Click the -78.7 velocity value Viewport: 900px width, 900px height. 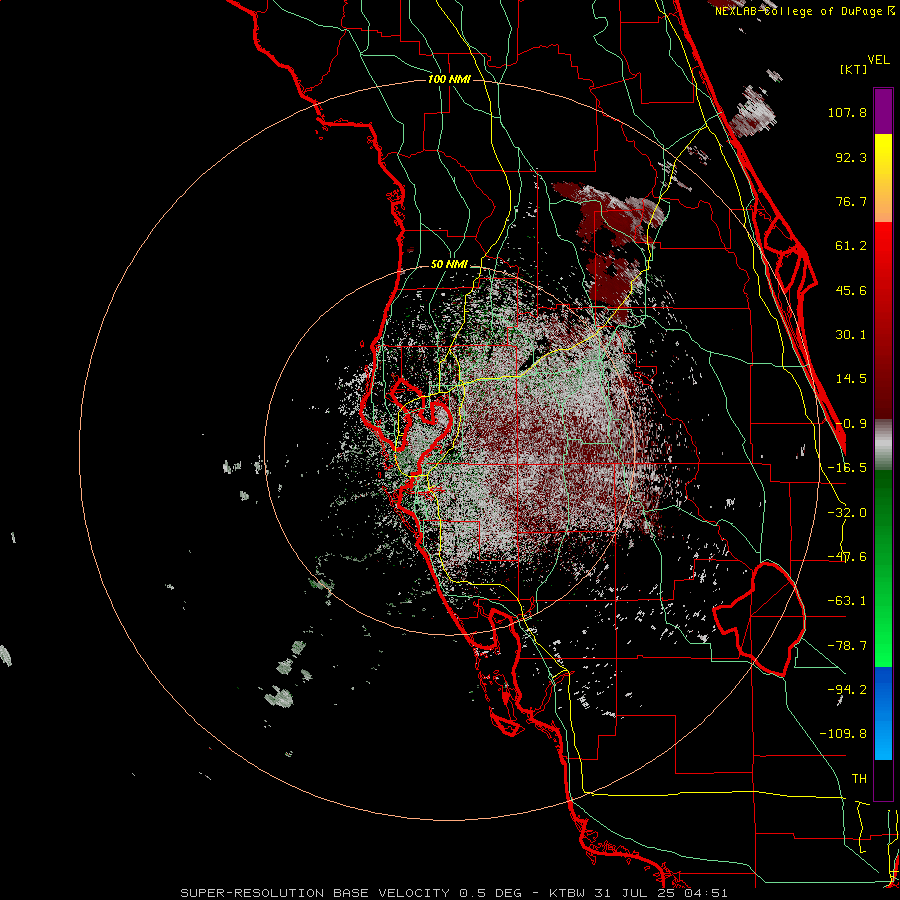pyautogui.click(x=847, y=646)
